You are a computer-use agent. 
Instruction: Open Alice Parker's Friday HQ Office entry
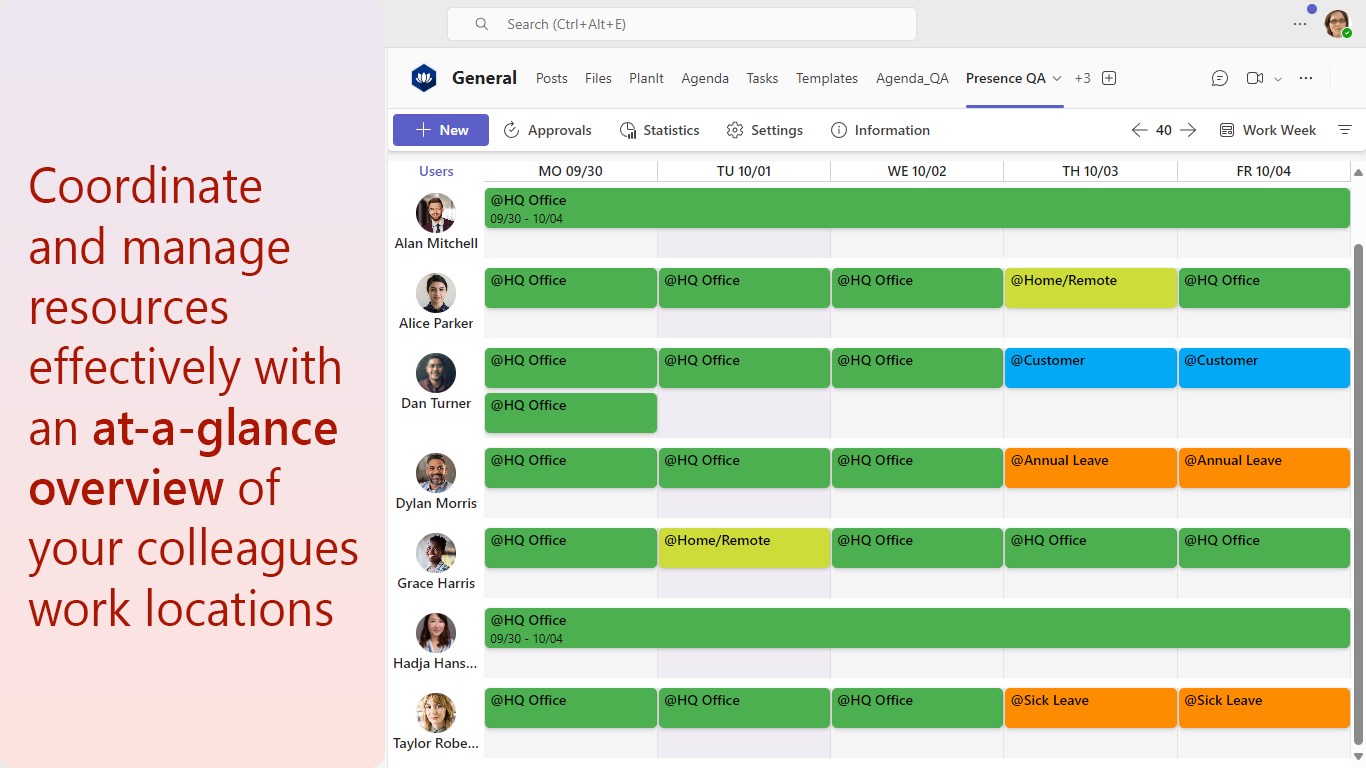1264,288
